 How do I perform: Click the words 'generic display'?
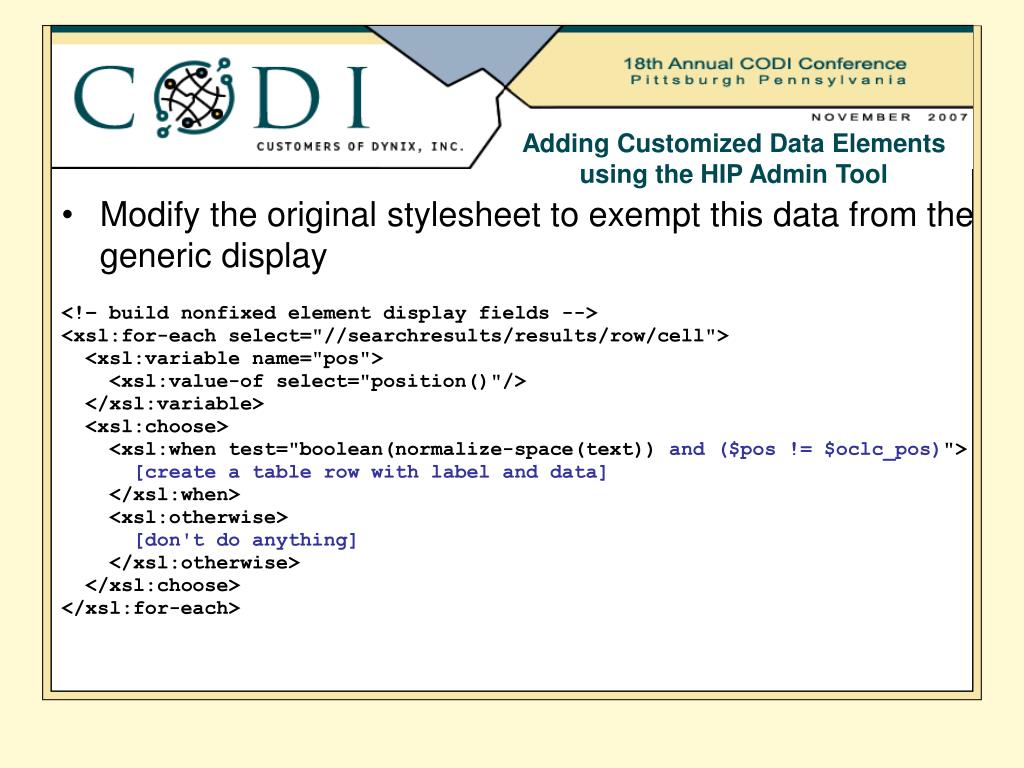213,257
